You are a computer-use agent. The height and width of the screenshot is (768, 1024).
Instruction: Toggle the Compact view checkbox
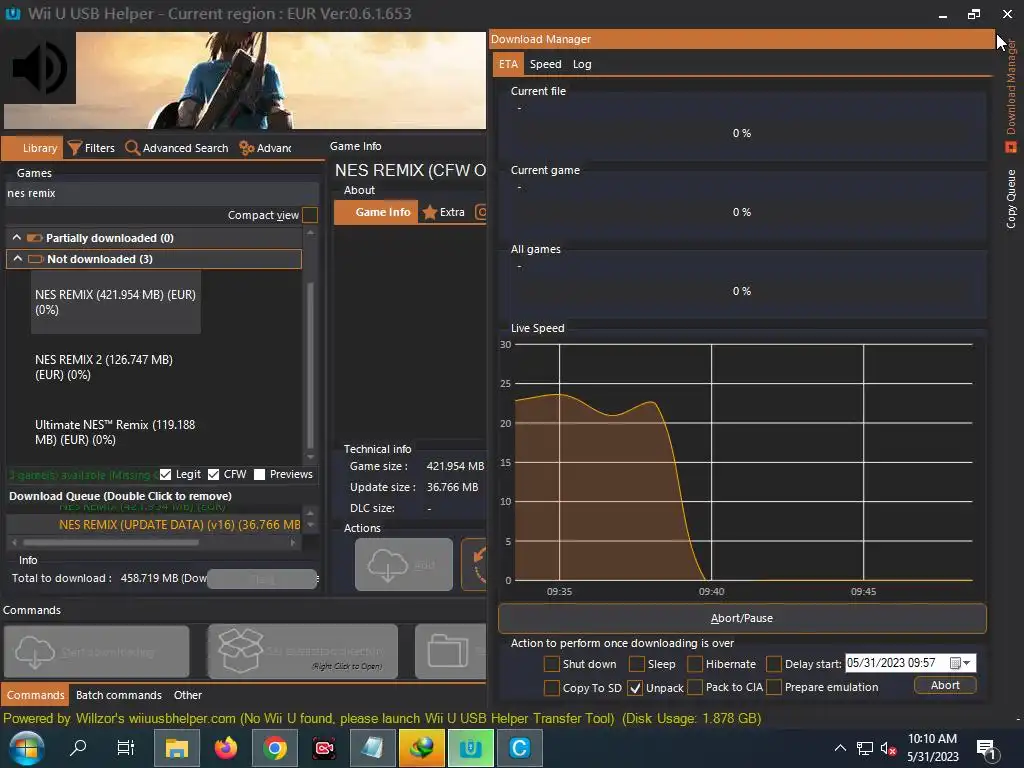pos(310,215)
